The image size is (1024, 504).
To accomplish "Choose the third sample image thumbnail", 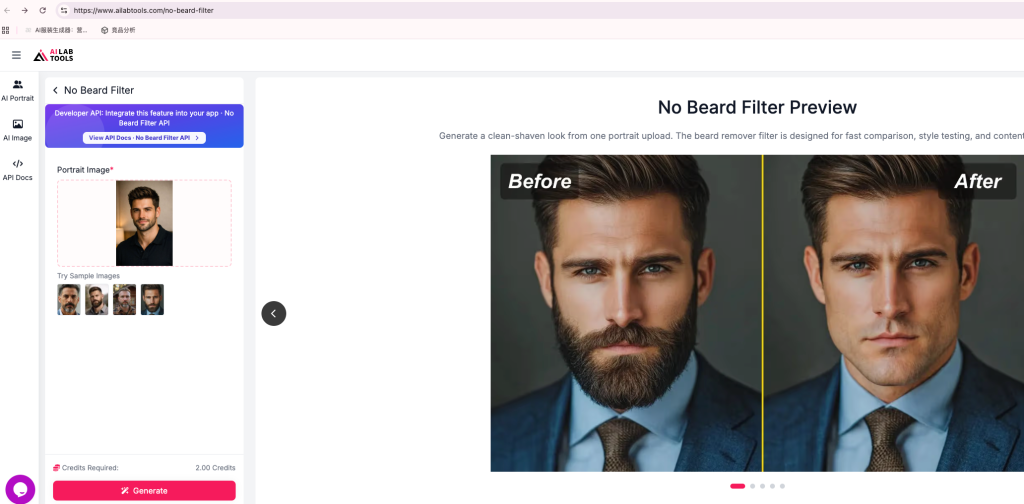I will pyautogui.click(x=125, y=300).
